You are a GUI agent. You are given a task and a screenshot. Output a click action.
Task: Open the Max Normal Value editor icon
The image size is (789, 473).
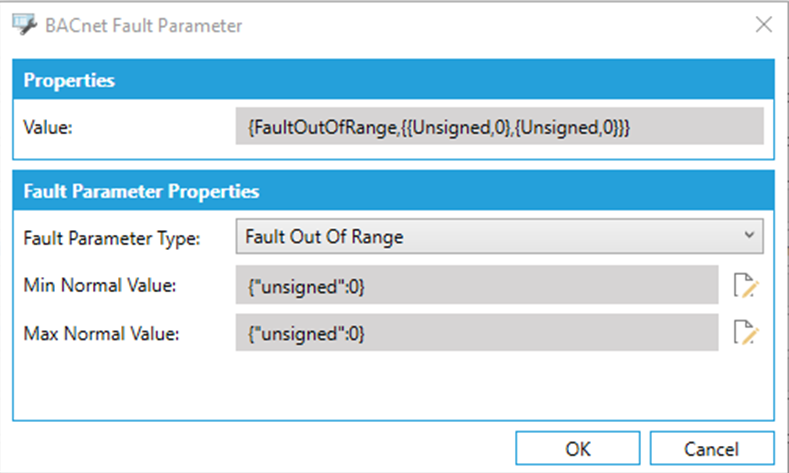pyautogui.click(x=745, y=333)
